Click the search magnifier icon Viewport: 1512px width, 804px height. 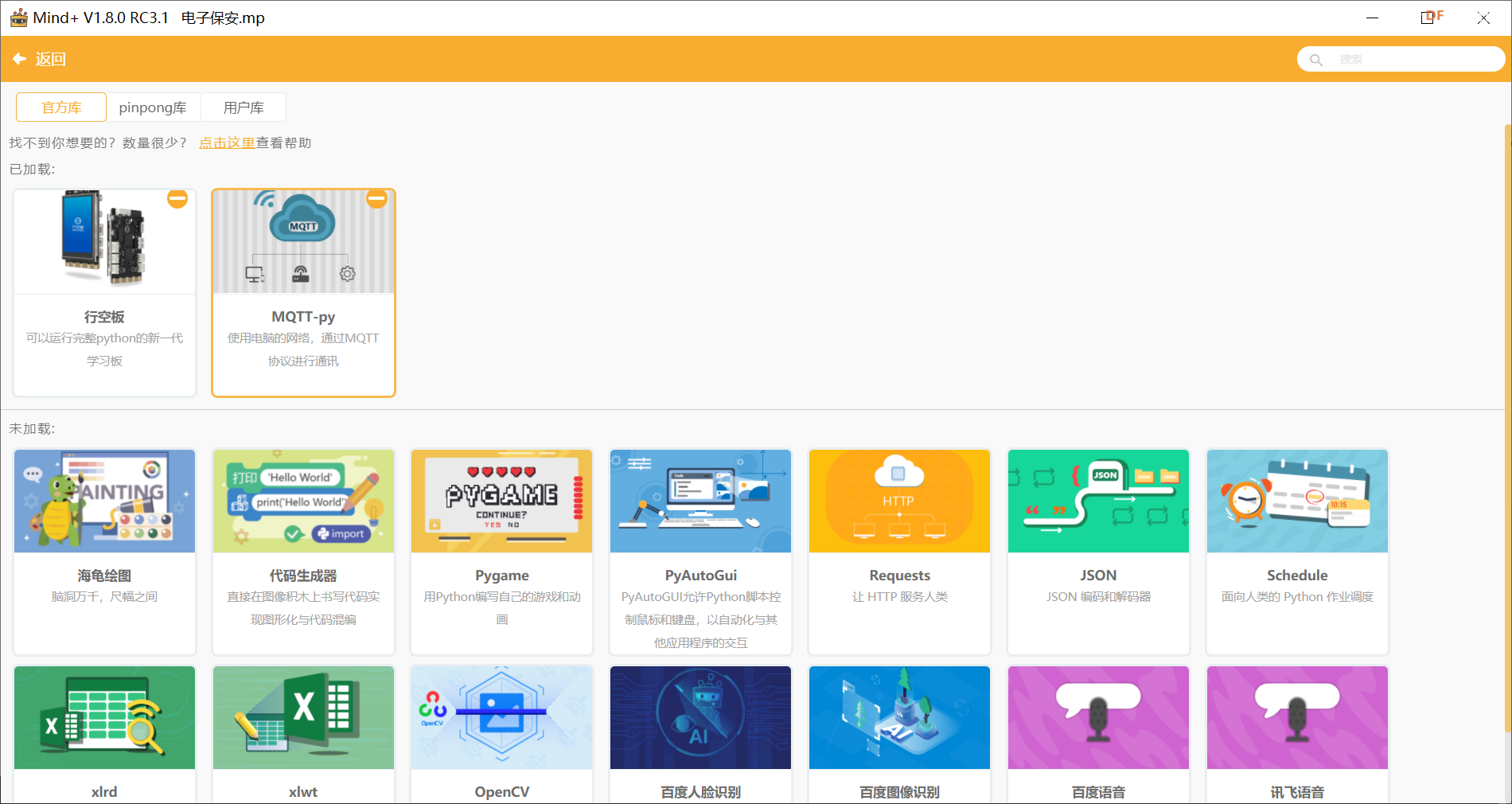(x=1316, y=60)
